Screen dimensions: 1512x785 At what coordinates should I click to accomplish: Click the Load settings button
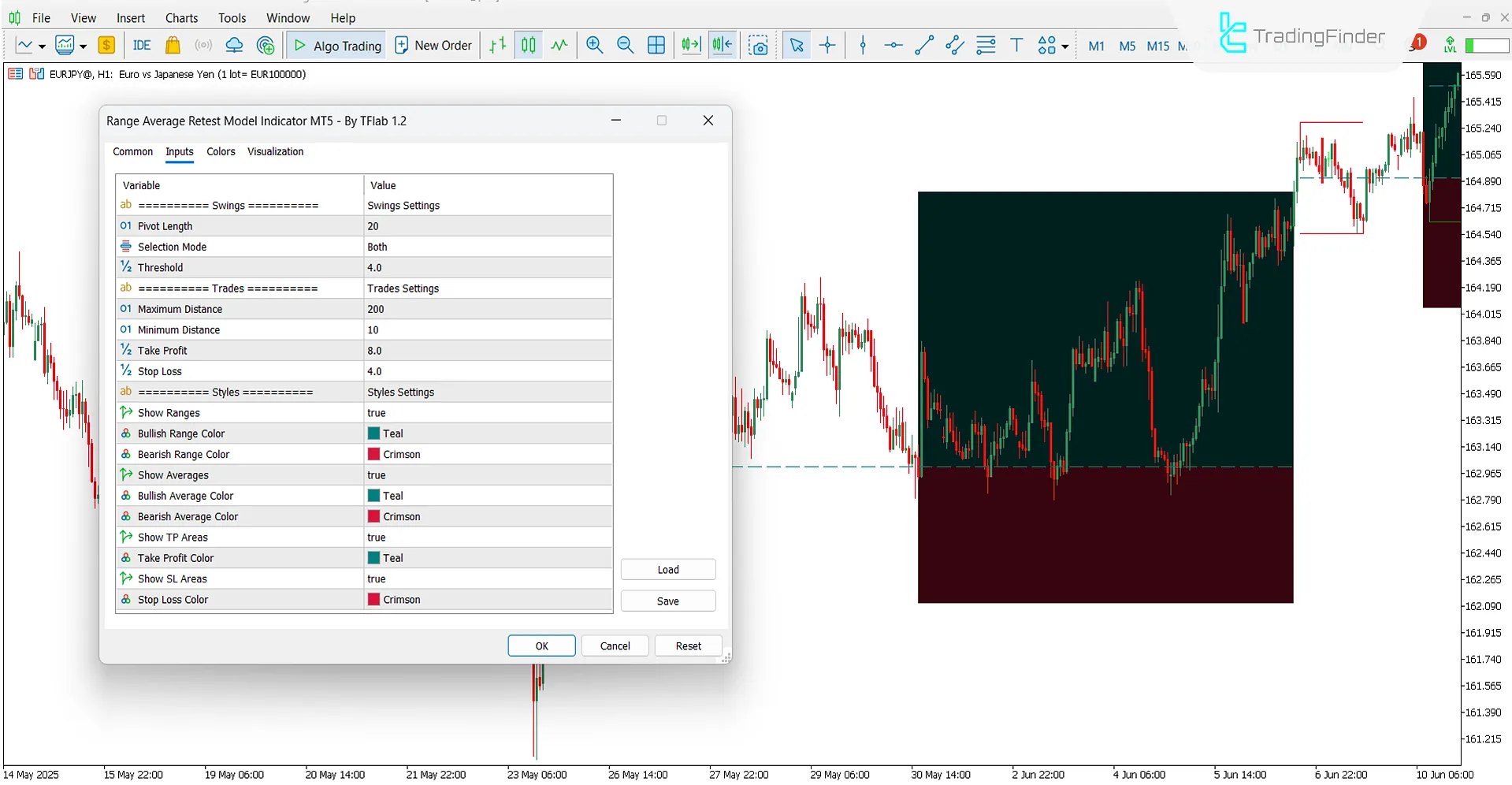pyautogui.click(x=667, y=569)
